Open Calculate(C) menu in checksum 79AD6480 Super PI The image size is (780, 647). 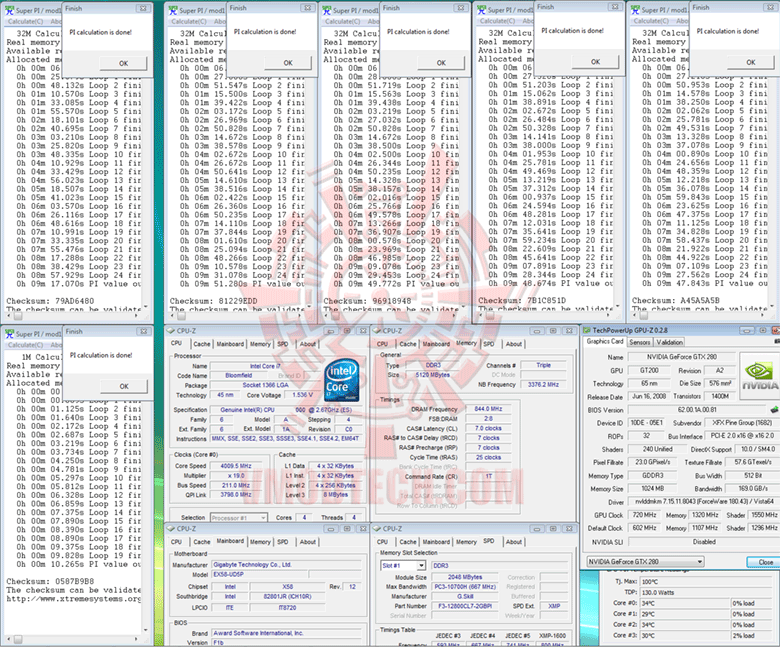[25, 21]
